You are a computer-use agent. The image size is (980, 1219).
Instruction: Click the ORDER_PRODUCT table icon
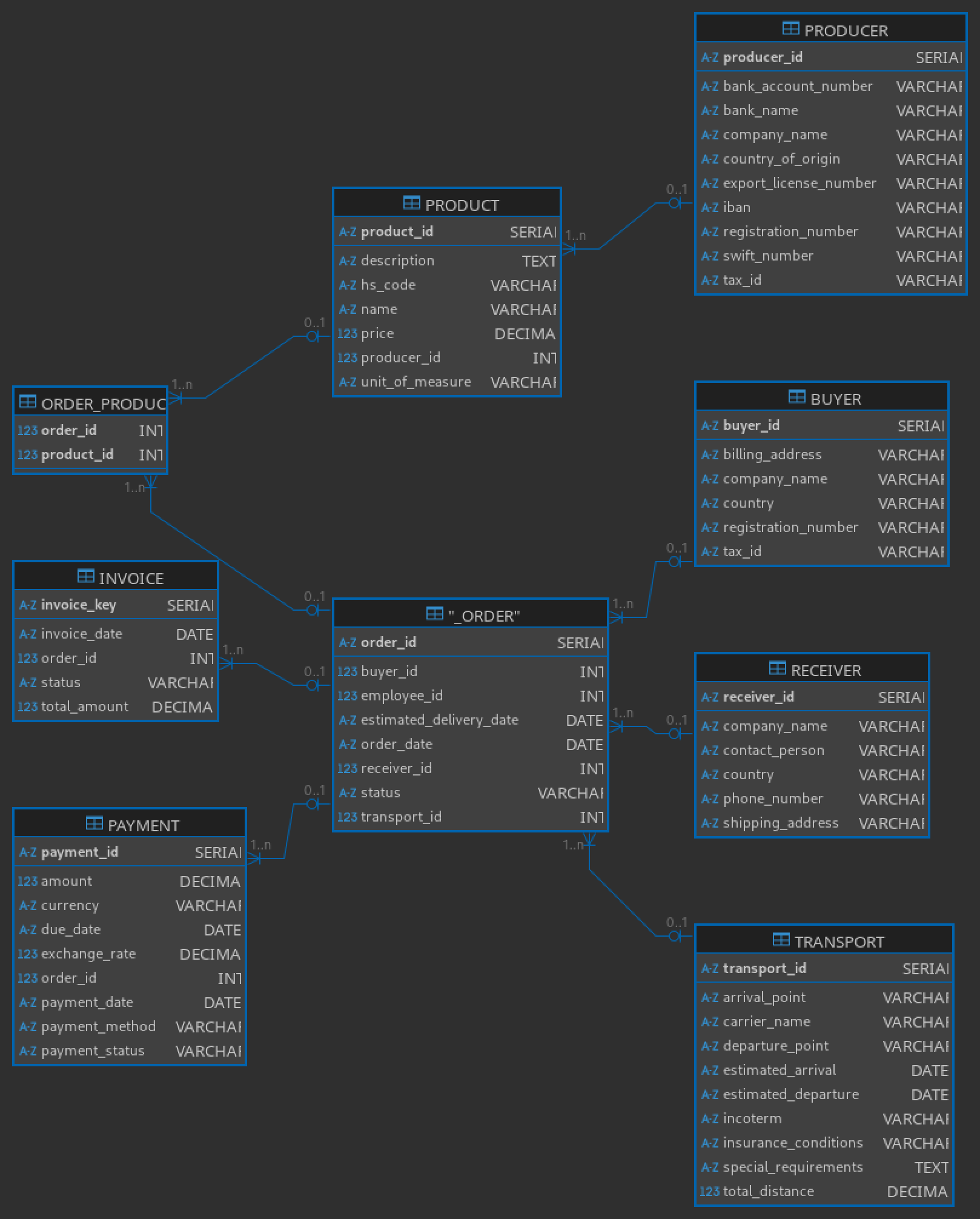coord(27,402)
